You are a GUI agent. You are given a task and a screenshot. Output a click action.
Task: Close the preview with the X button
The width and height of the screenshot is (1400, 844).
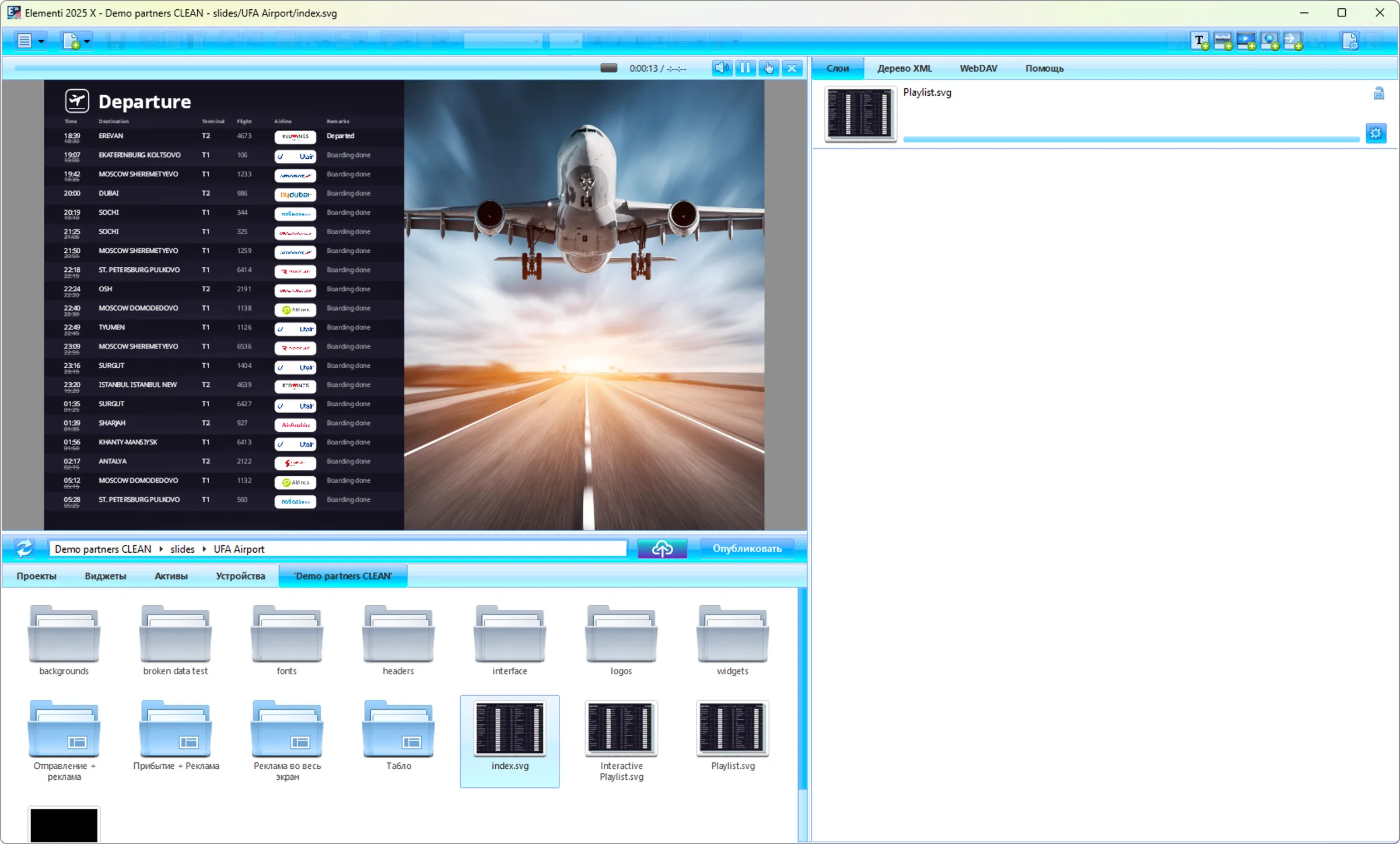point(792,68)
